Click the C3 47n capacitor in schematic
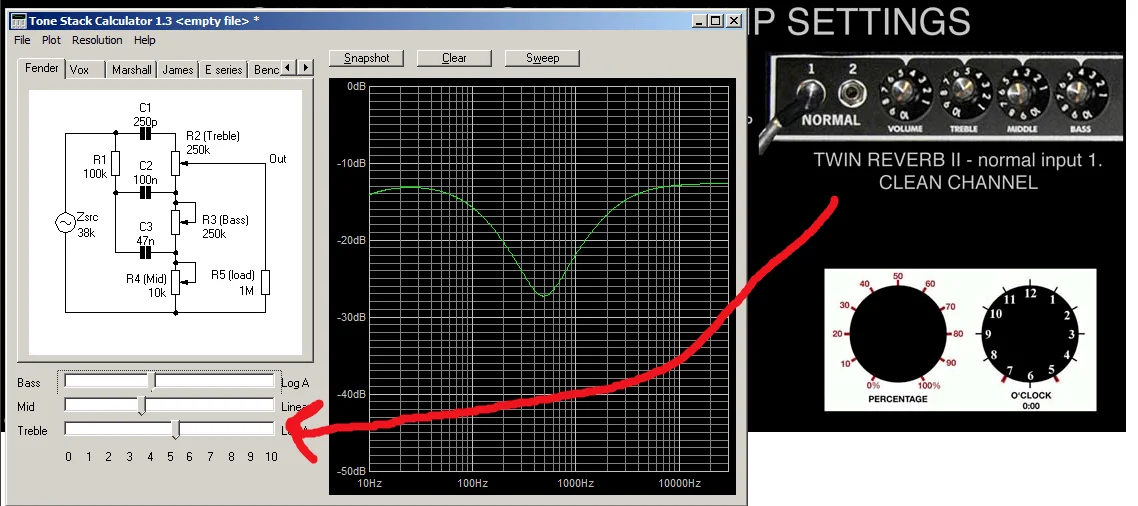This screenshot has height=506, width=1138. [145, 253]
